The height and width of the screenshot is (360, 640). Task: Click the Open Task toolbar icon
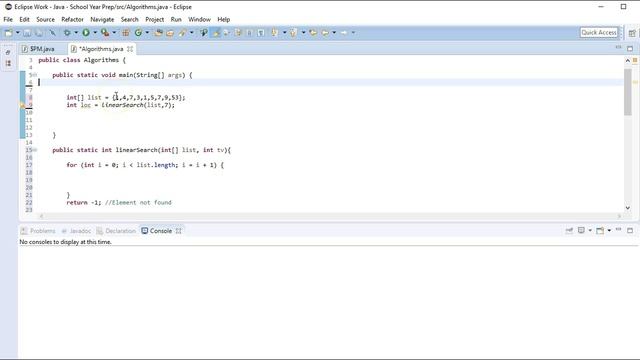click(170, 33)
